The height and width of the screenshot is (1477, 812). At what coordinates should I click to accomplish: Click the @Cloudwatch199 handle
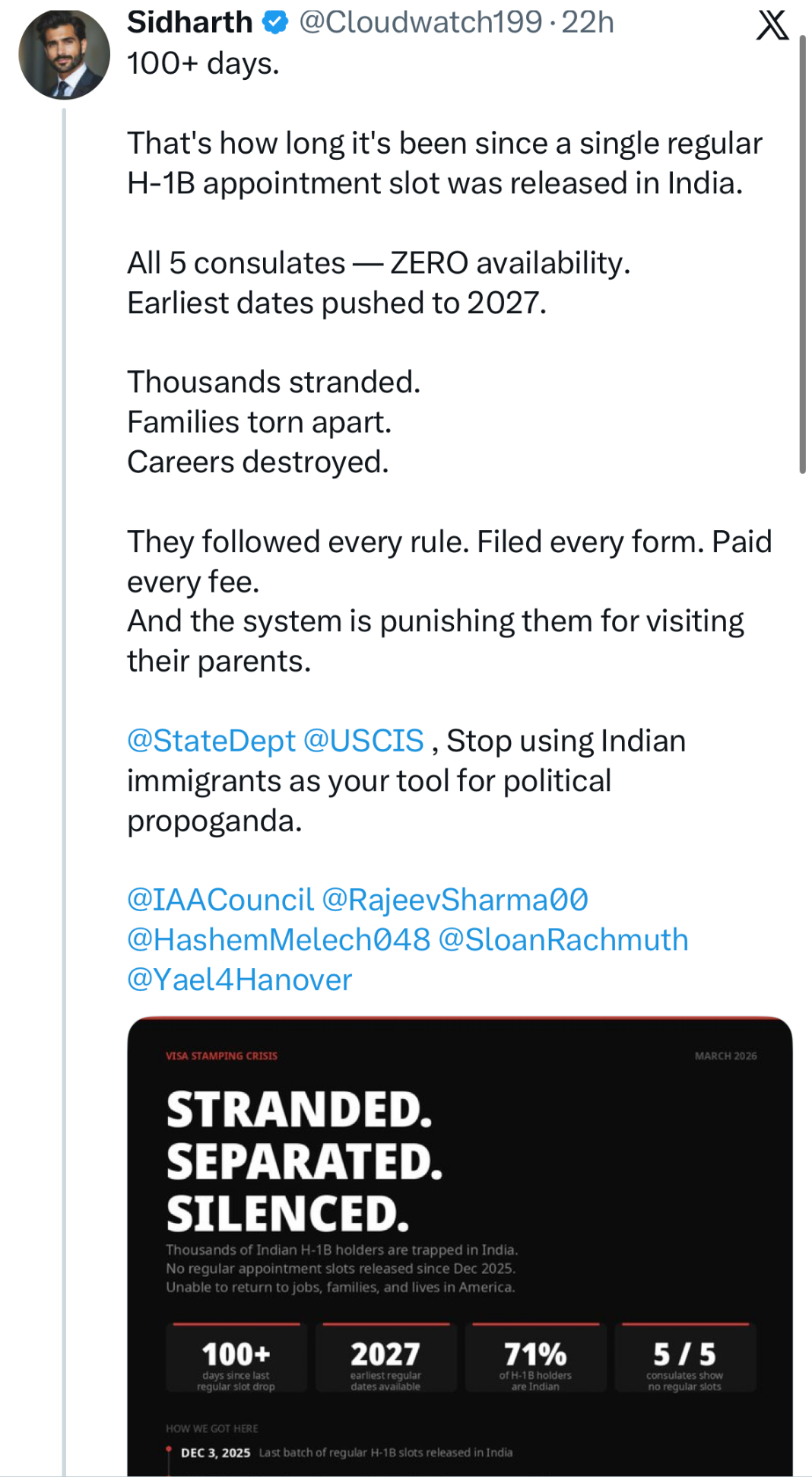coord(420,23)
